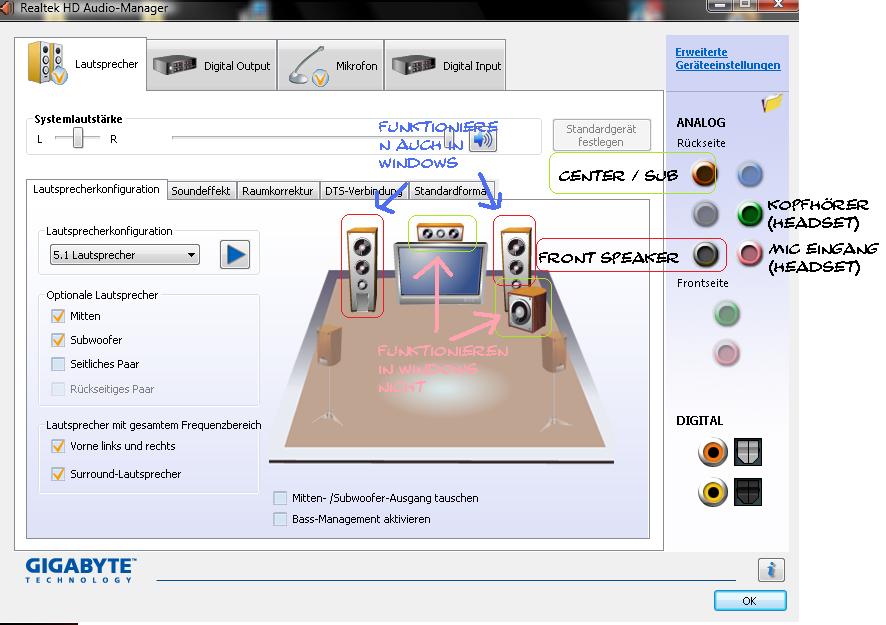Open the 5.1 Lautsprecher configuration dropdown
The width and height of the screenshot is (886, 625).
coord(125,255)
